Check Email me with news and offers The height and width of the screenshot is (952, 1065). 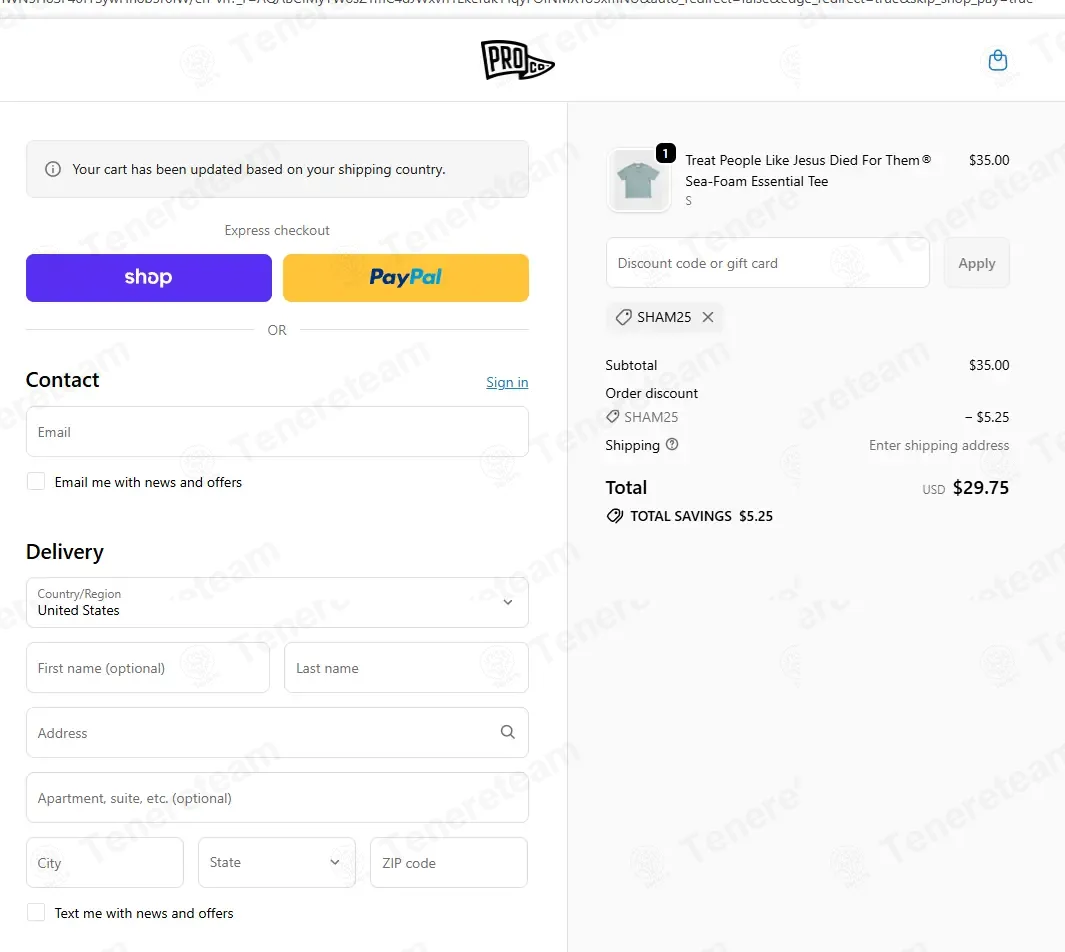pyautogui.click(x=36, y=481)
